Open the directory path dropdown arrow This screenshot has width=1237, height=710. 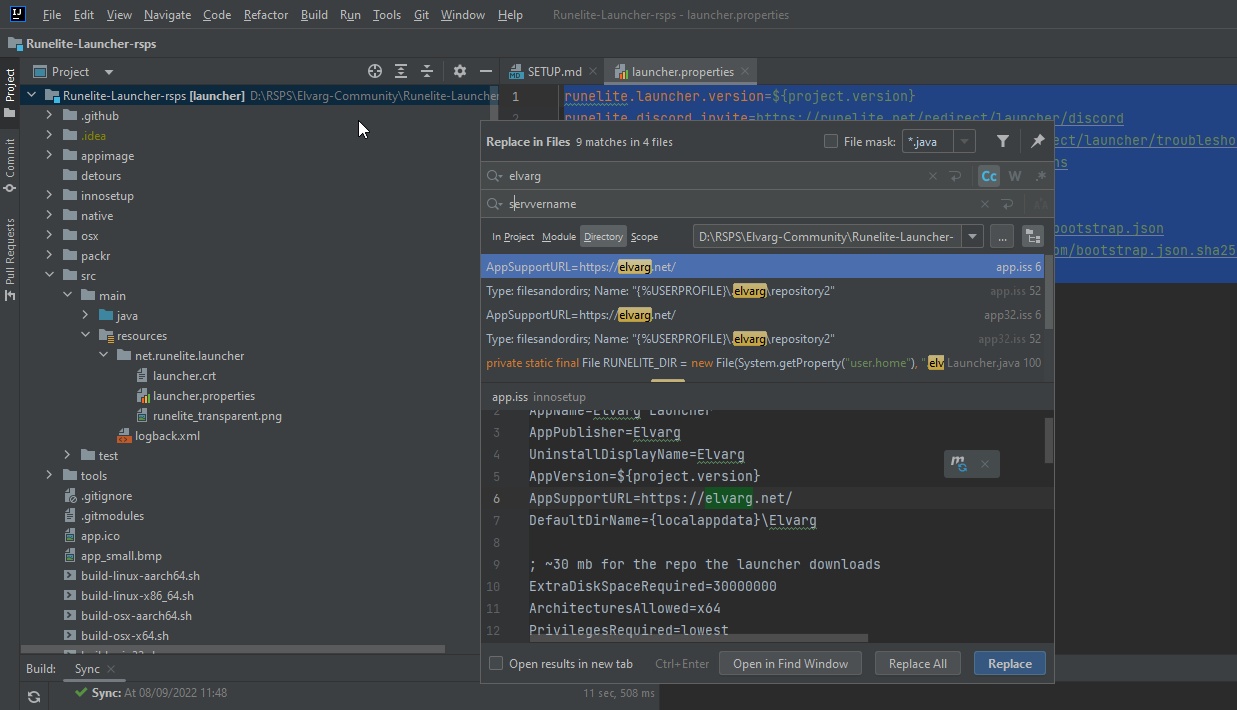[973, 237]
